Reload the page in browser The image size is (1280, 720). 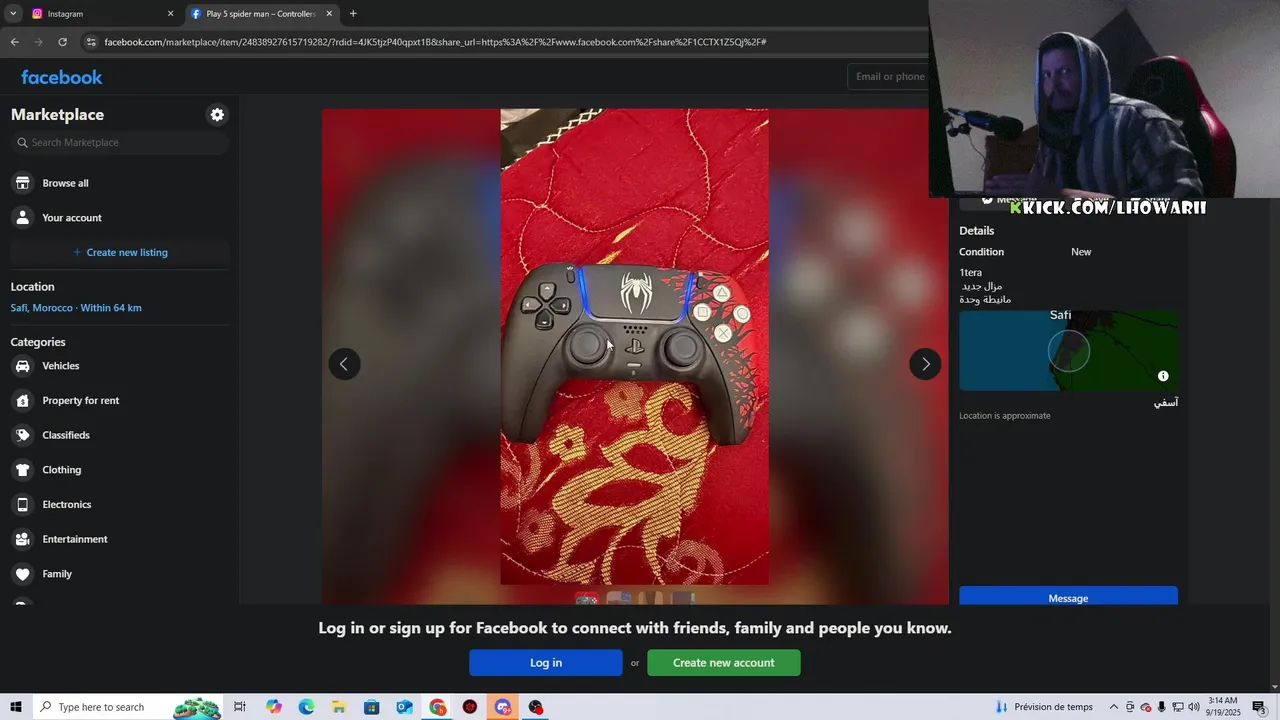tap(62, 42)
